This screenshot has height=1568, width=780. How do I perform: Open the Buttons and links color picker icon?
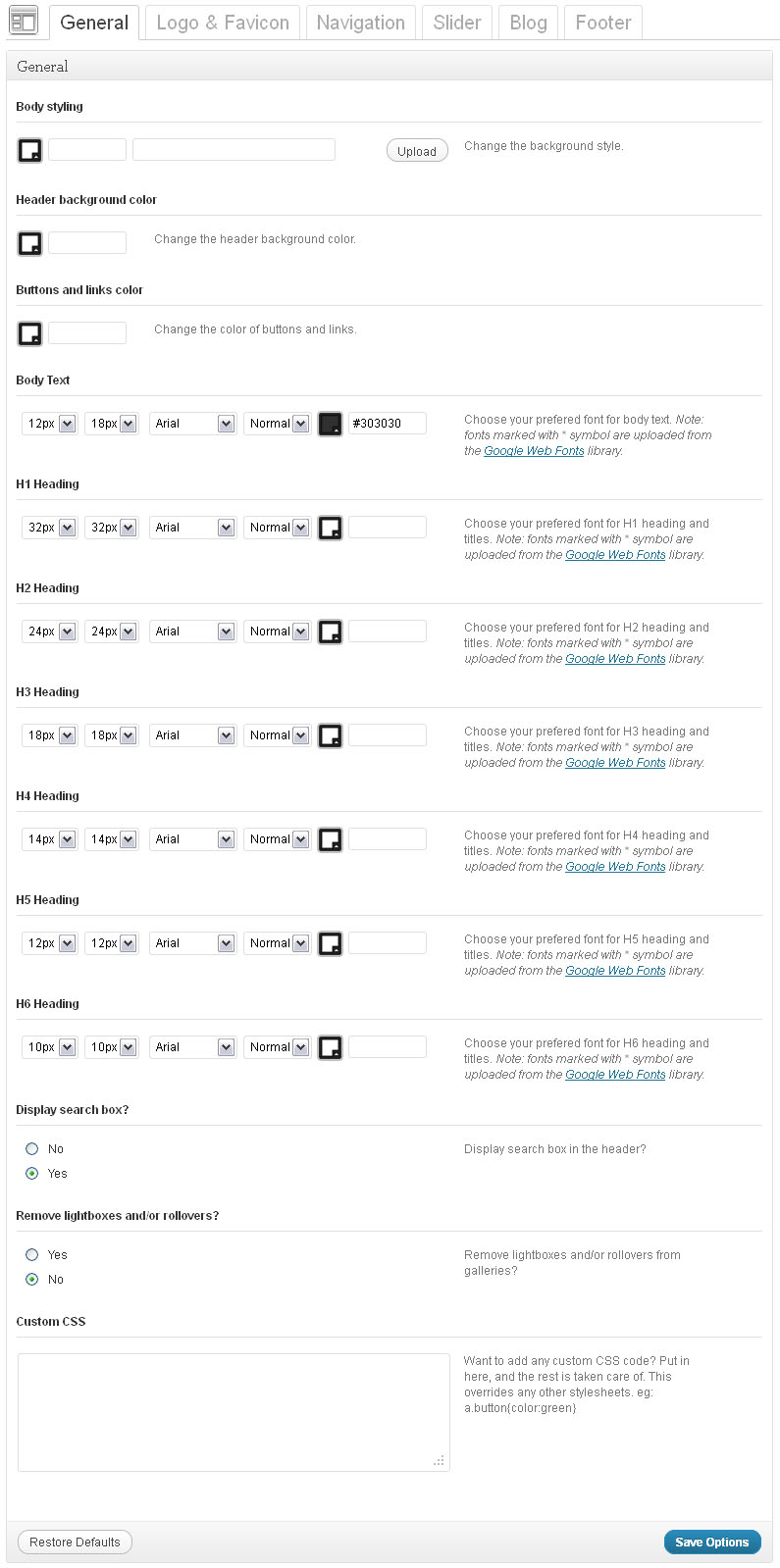point(30,333)
